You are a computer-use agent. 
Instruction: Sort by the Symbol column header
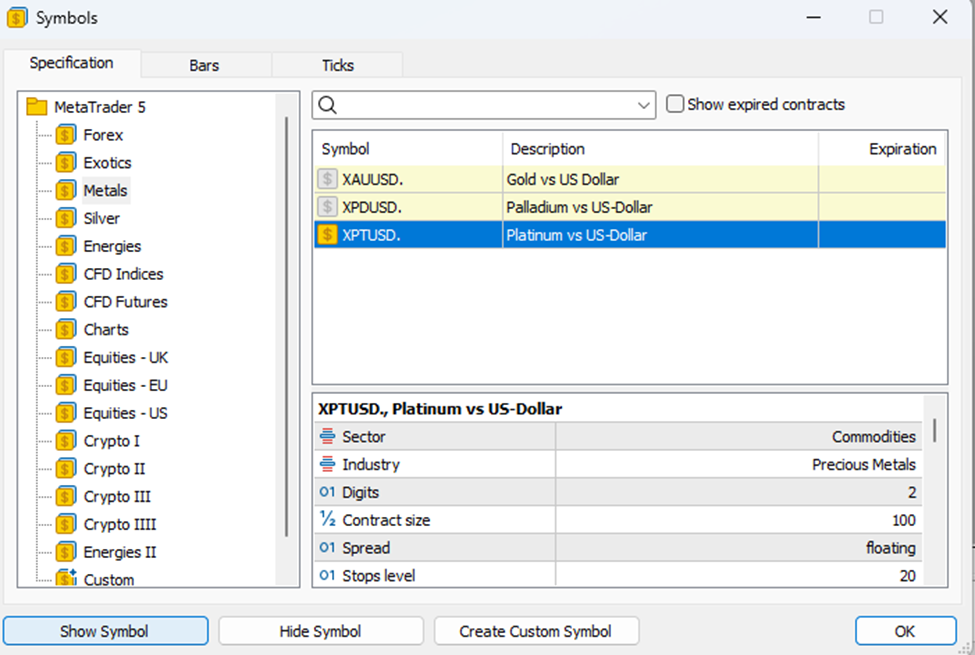(x=409, y=149)
